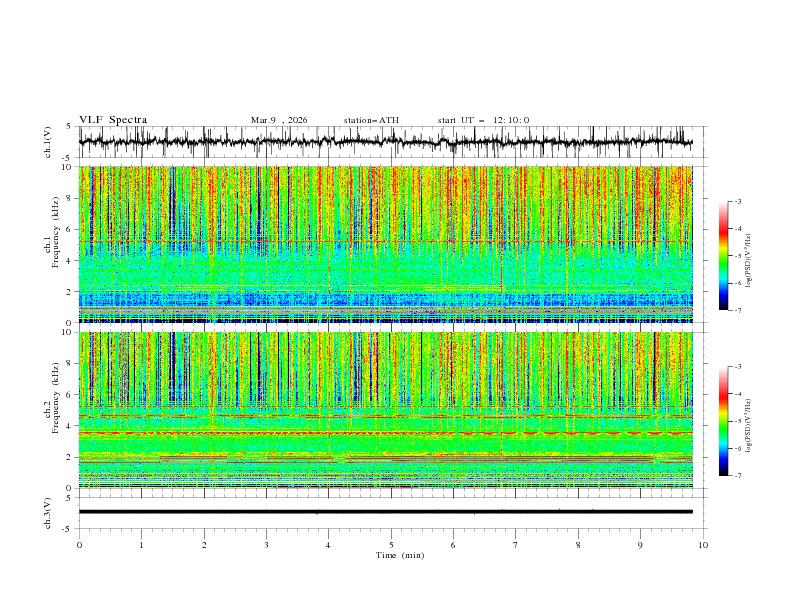Click the "2" tick on the Time axis

(204, 545)
